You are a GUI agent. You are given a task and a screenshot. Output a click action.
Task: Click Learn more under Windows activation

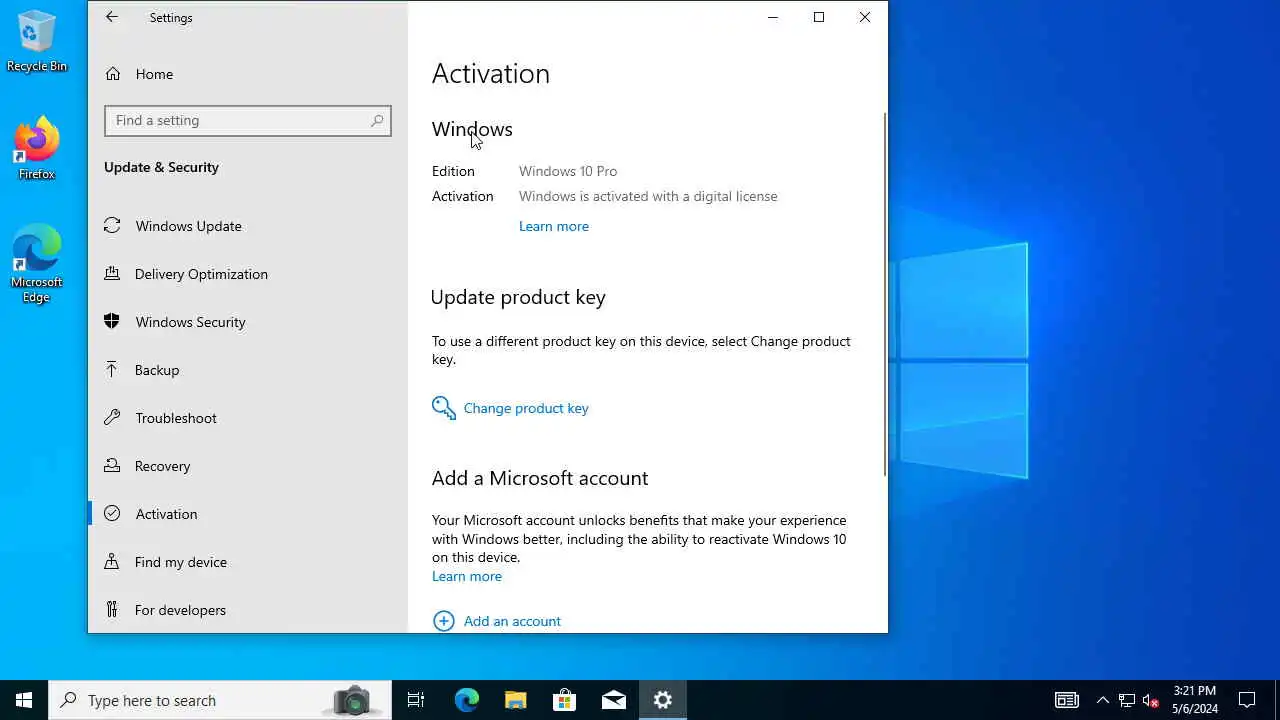click(x=553, y=226)
